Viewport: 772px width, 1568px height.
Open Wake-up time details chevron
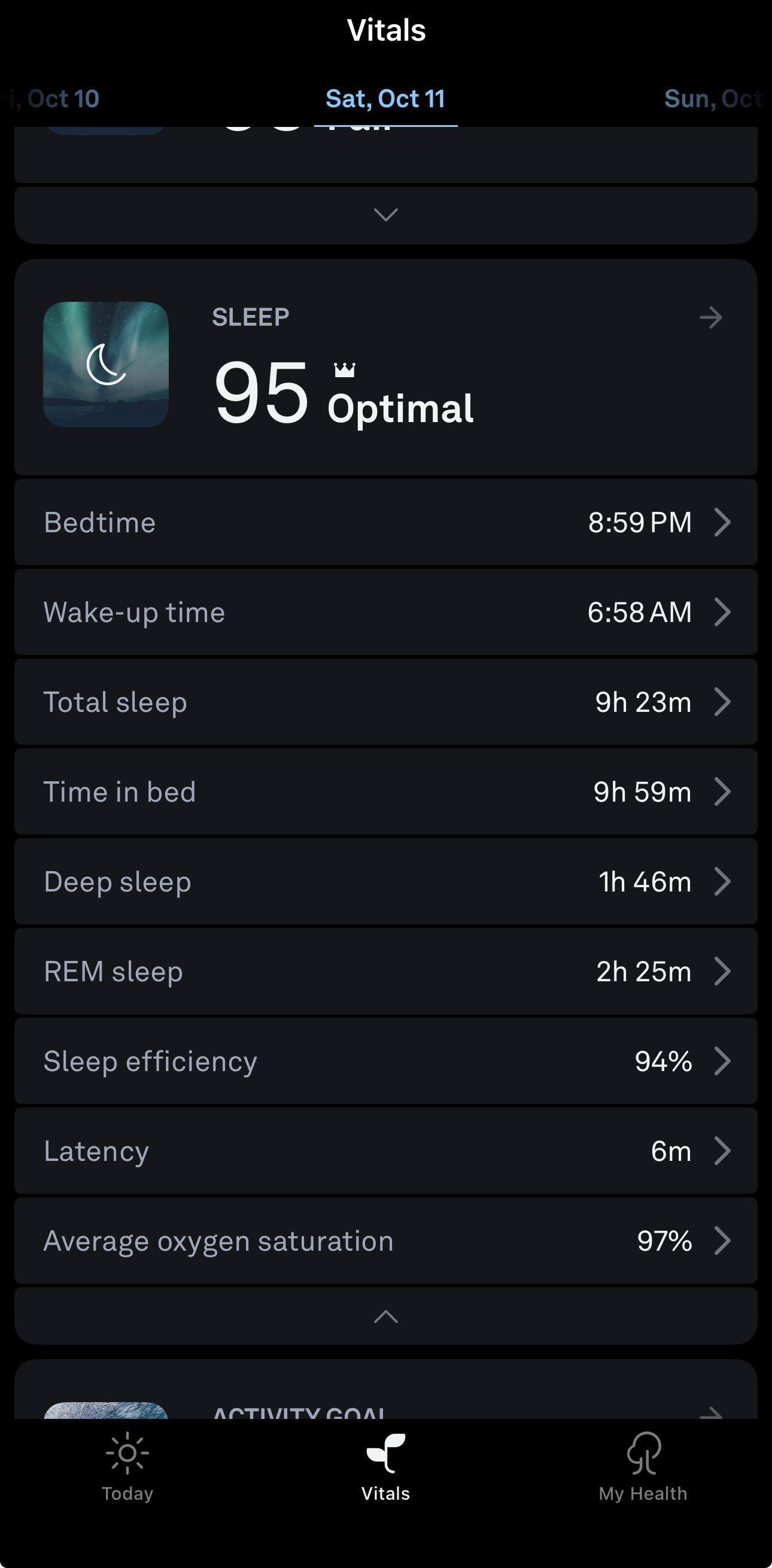point(722,612)
